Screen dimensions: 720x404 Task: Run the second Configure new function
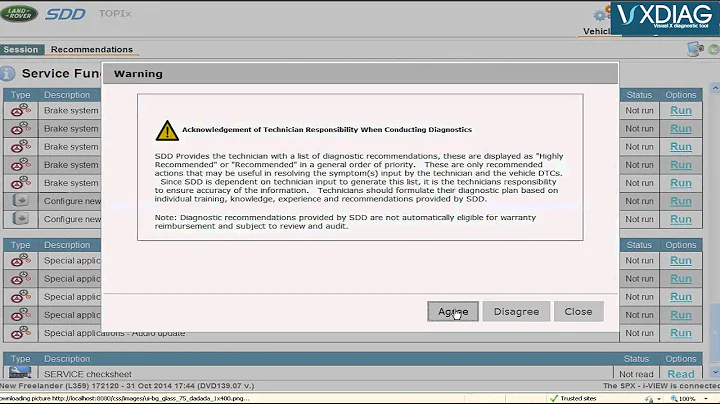tap(681, 219)
